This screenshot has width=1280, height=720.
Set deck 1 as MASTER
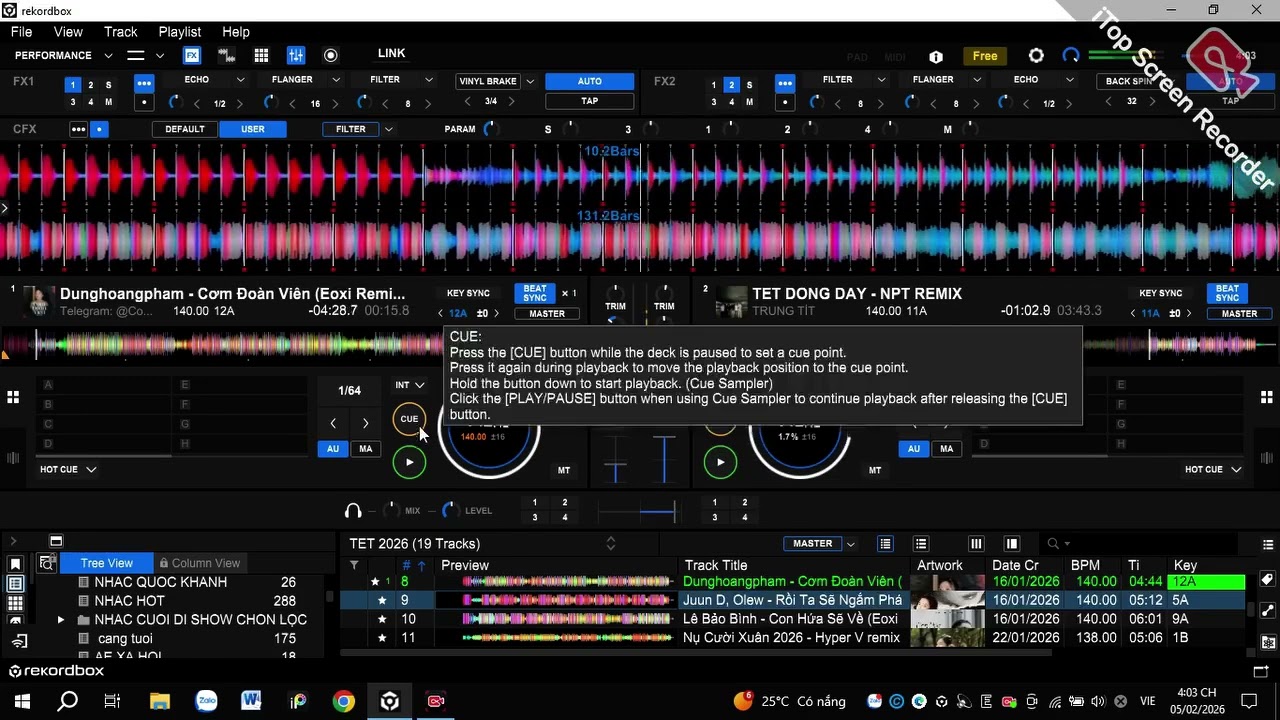(x=547, y=314)
